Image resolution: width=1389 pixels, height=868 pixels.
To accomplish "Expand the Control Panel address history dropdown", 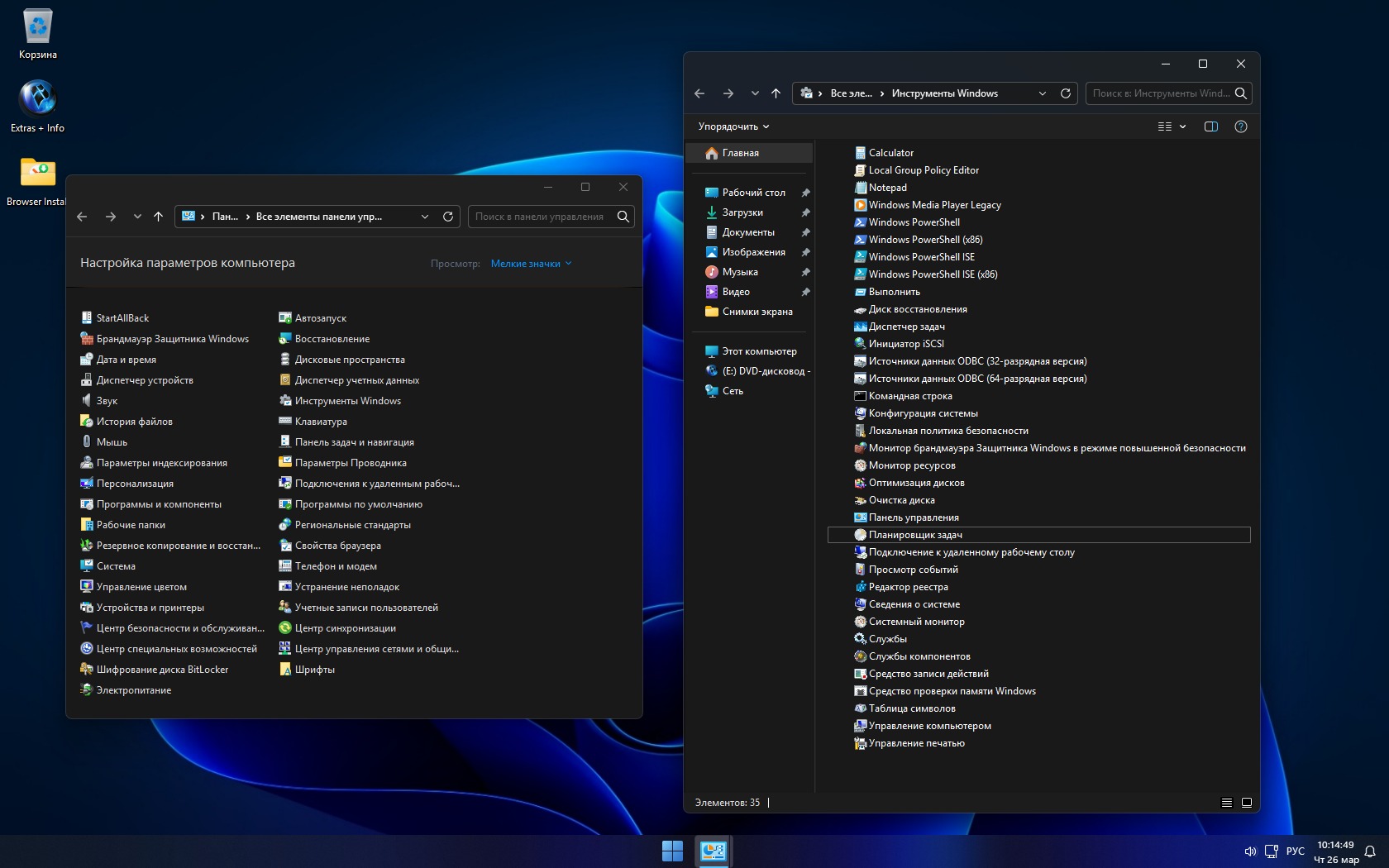I will point(425,217).
